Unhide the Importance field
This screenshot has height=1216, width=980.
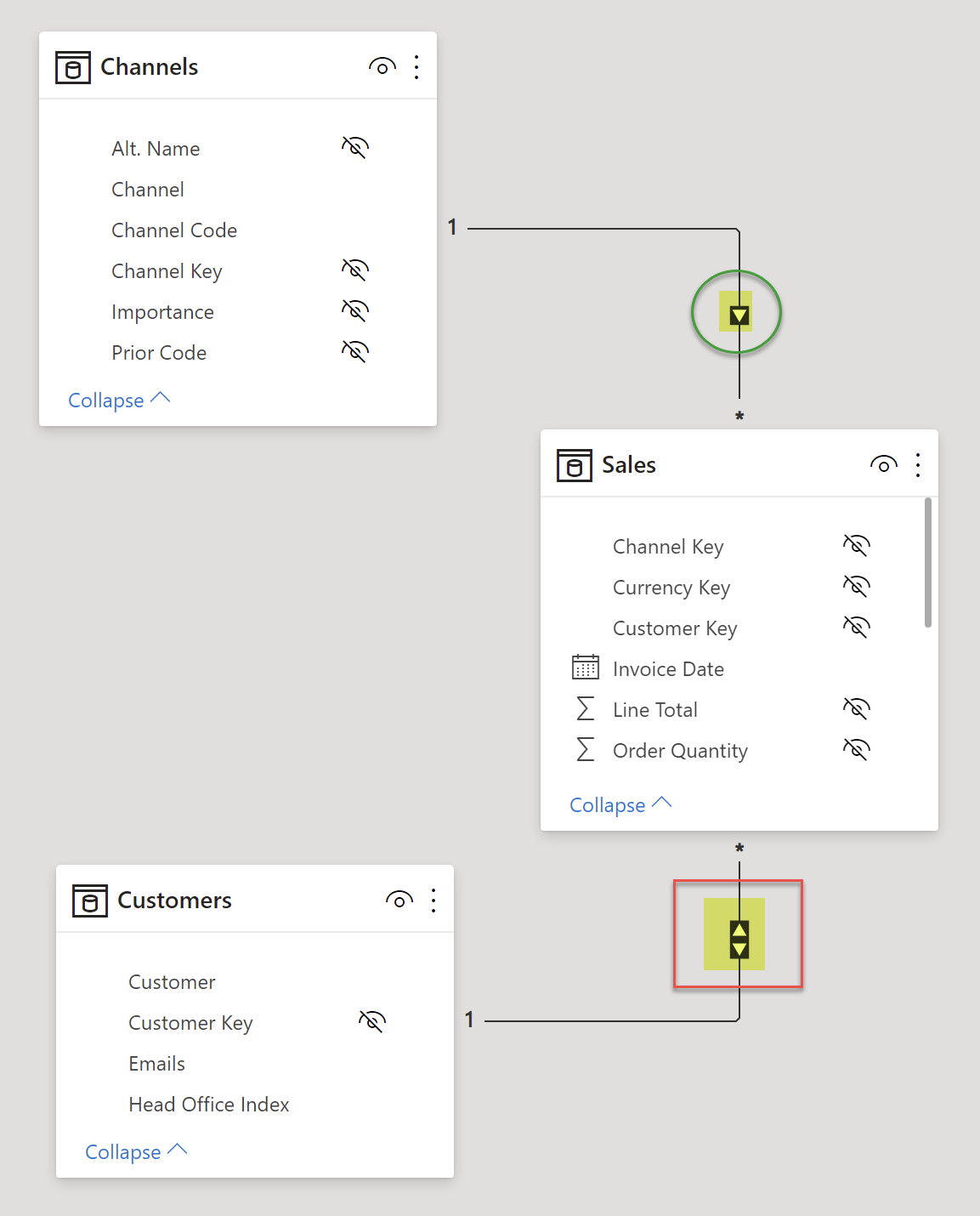(x=355, y=311)
